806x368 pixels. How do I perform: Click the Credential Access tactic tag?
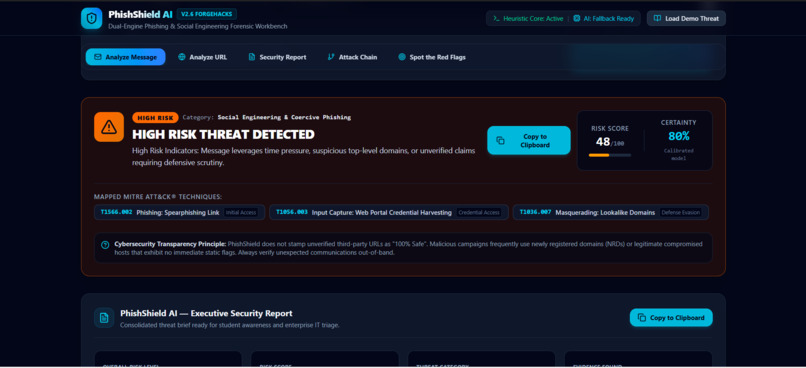(479, 212)
